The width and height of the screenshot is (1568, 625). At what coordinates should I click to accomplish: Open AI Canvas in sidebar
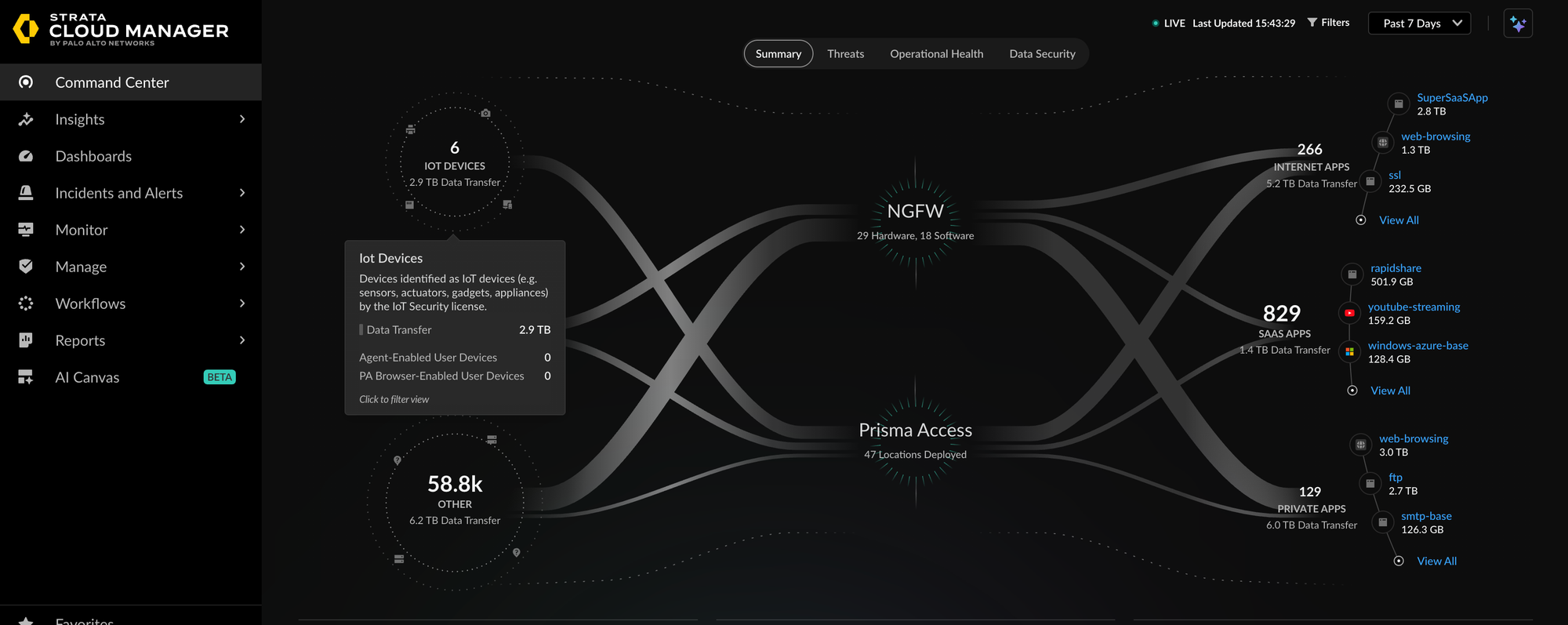[131, 377]
